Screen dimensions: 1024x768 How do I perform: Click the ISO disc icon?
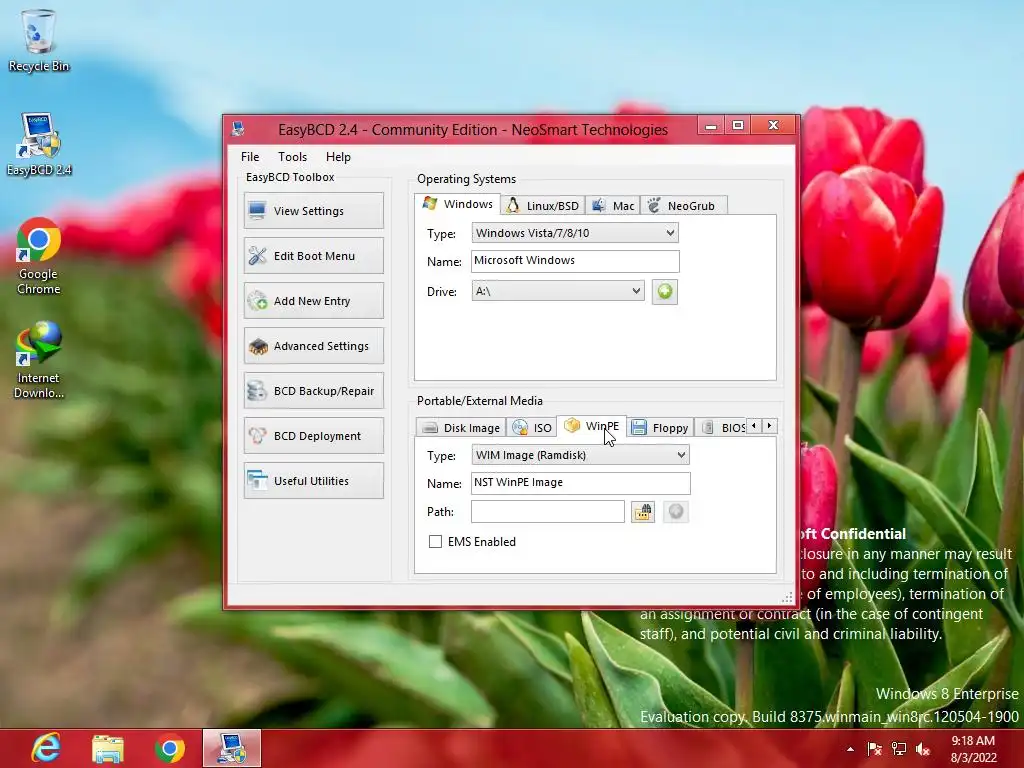[x=520, y=427]
